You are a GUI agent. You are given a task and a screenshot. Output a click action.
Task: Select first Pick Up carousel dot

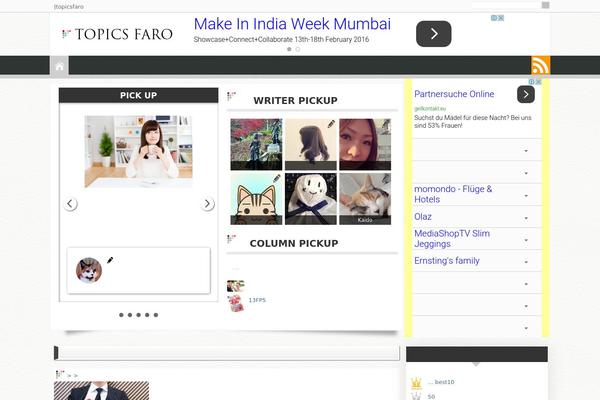point(121,315)
